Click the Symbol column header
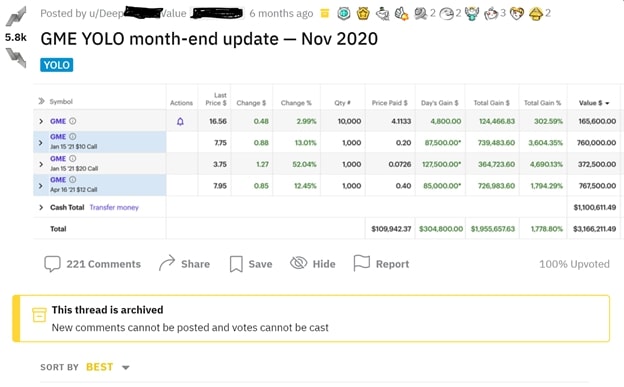 61,102
